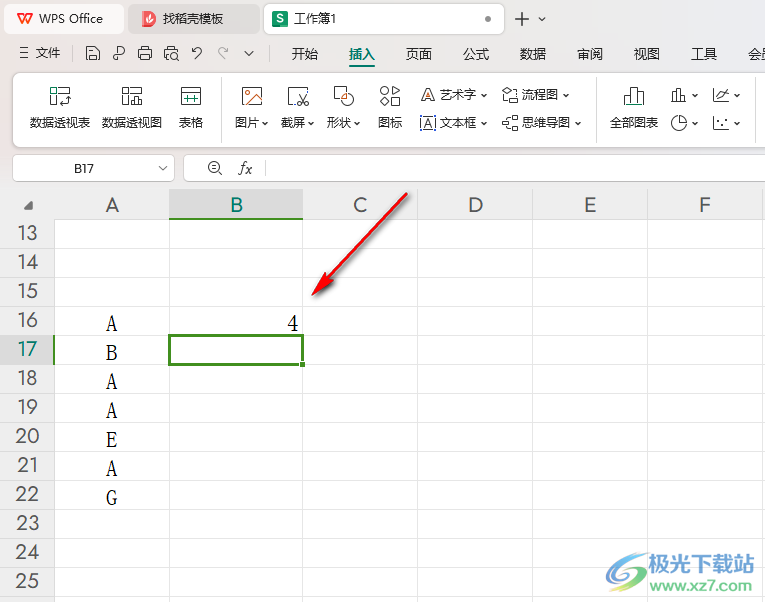Open the Icons (图标) library
Image resolution: width=765 pixels, height=602 pixels.
[x=390, y=108]
